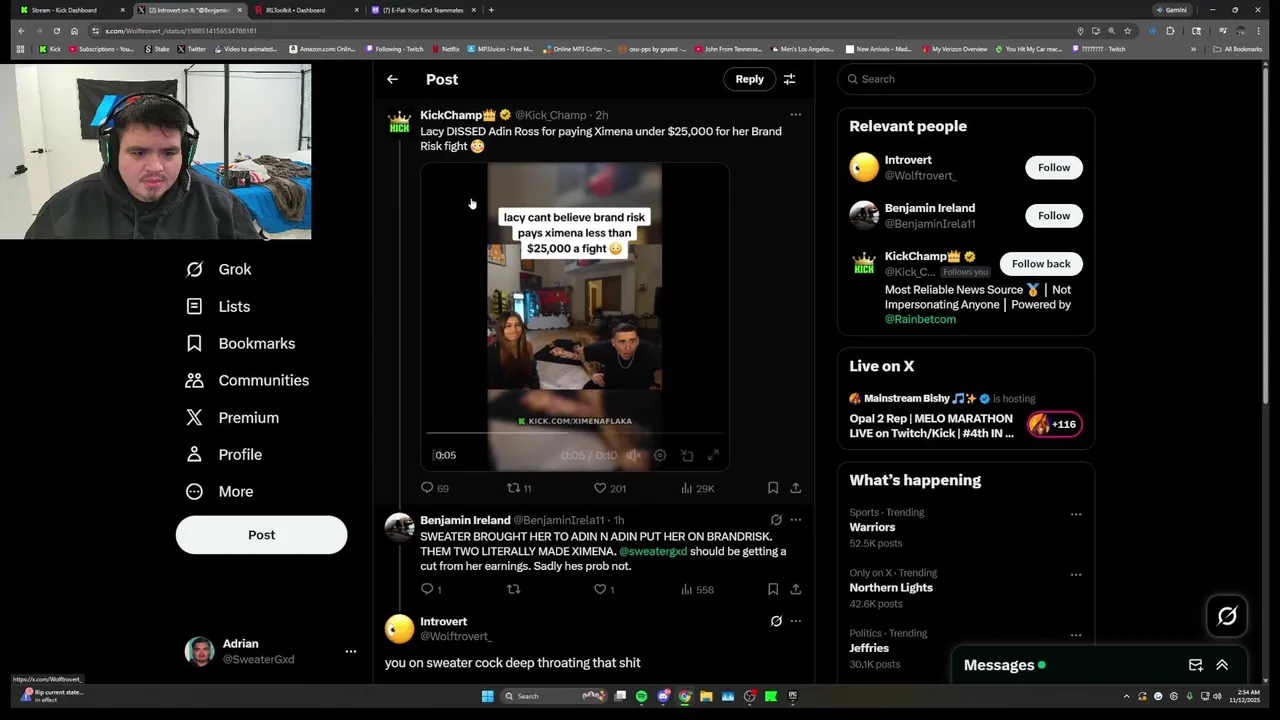Click the X search field
Viewport: 1280px width, 720px height.
point(966,79)
